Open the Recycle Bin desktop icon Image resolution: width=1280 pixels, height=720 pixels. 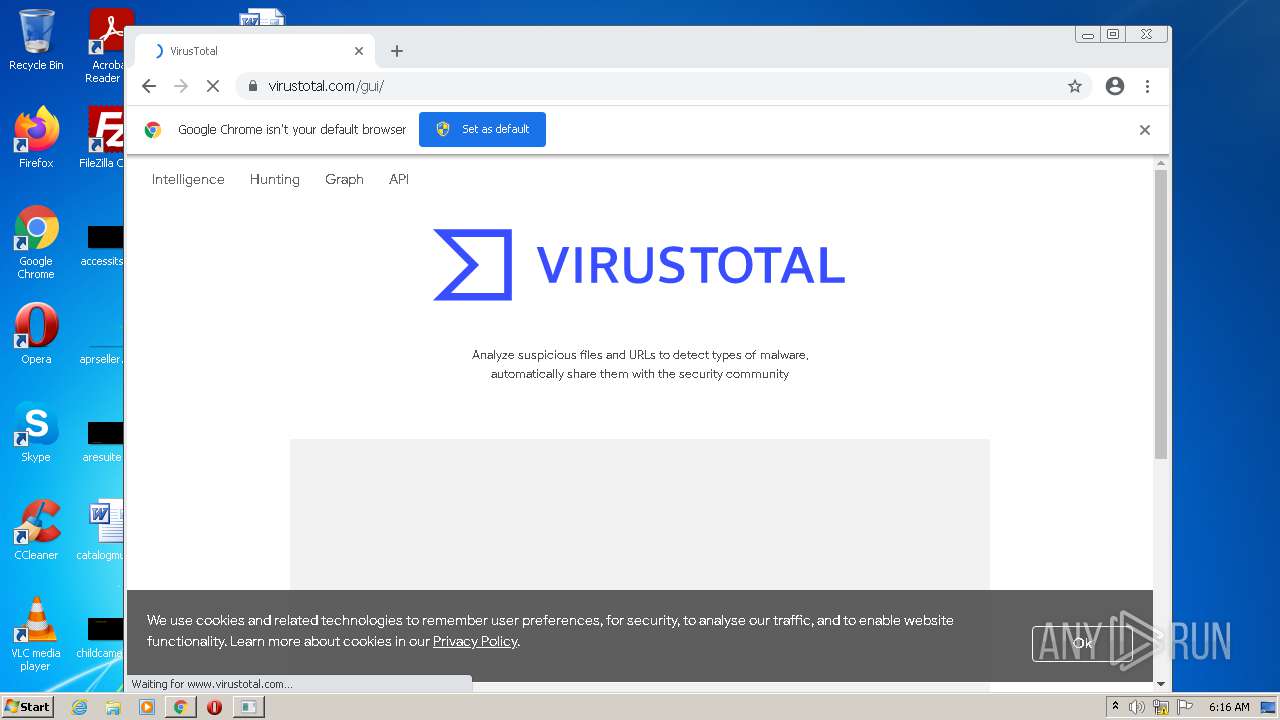[x=36, y=40]
